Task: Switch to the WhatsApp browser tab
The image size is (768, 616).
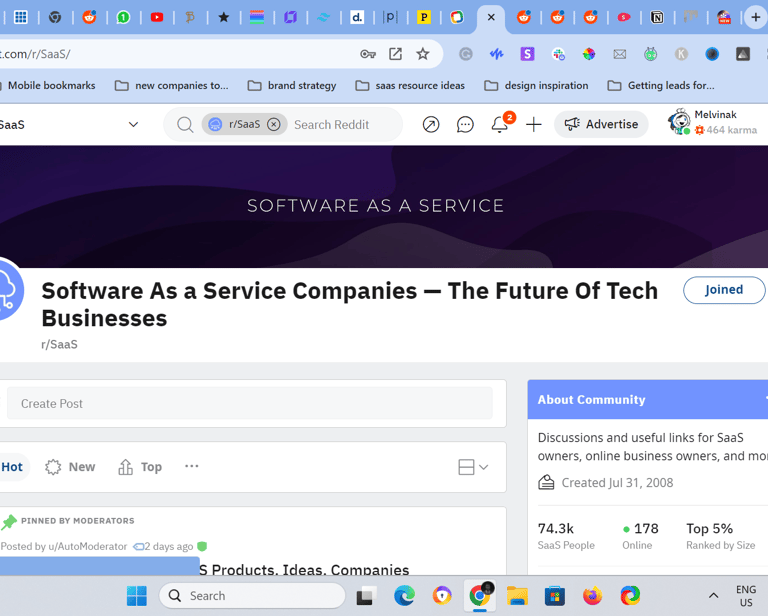Action: [123, 18]
